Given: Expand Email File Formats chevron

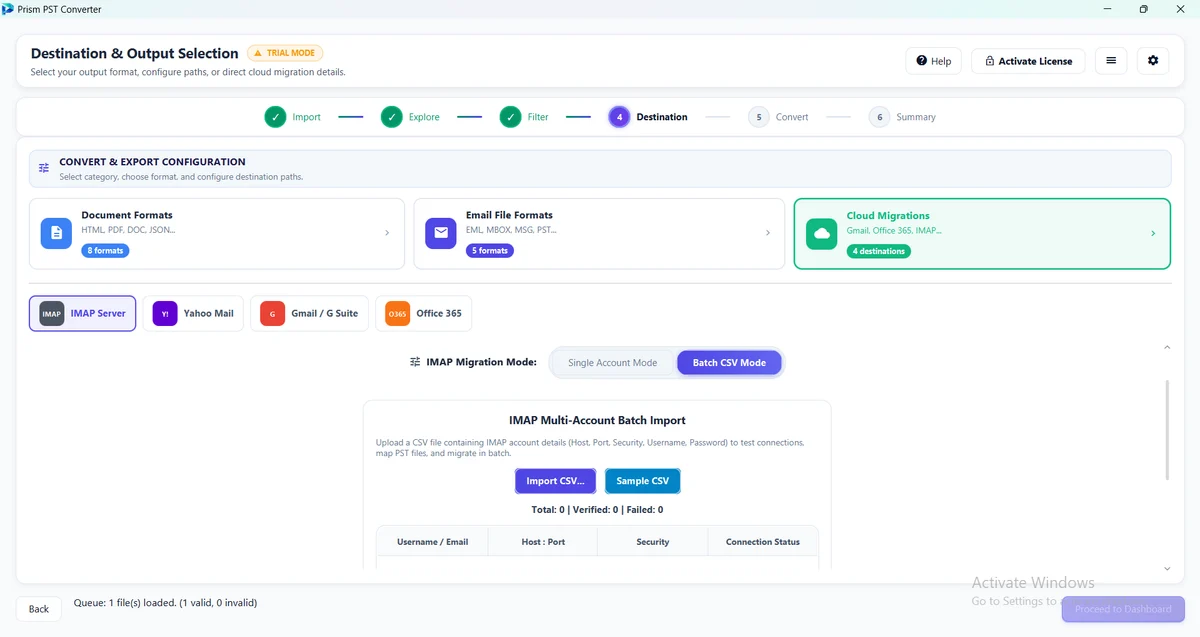Looking at the screenshot, I should click(x=768, y=233).
